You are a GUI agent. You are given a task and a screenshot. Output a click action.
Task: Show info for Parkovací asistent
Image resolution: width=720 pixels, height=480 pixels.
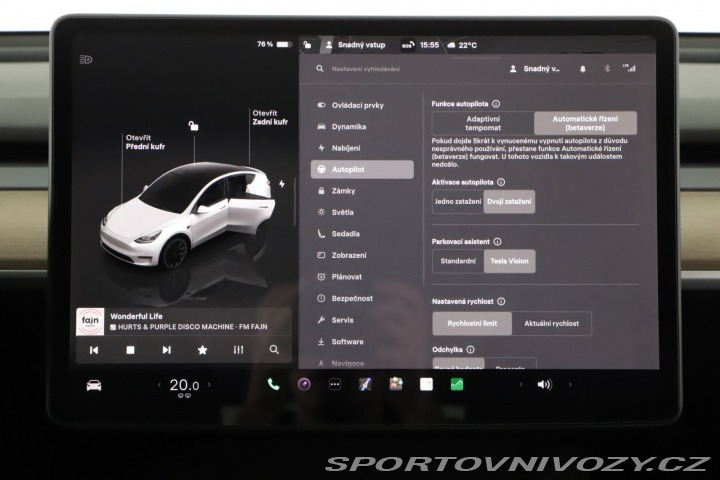coord(497,242)
